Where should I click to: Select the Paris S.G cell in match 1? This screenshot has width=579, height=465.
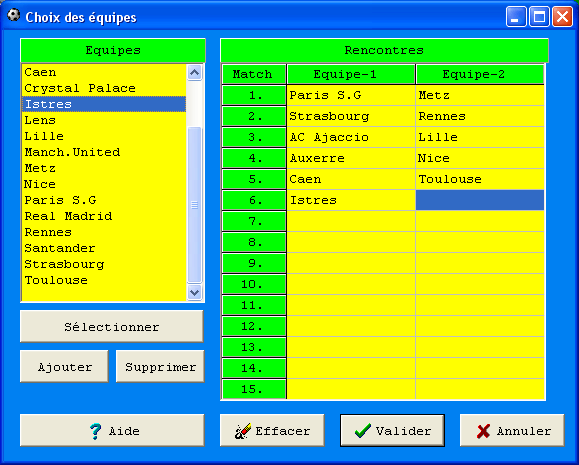point(351,95)
